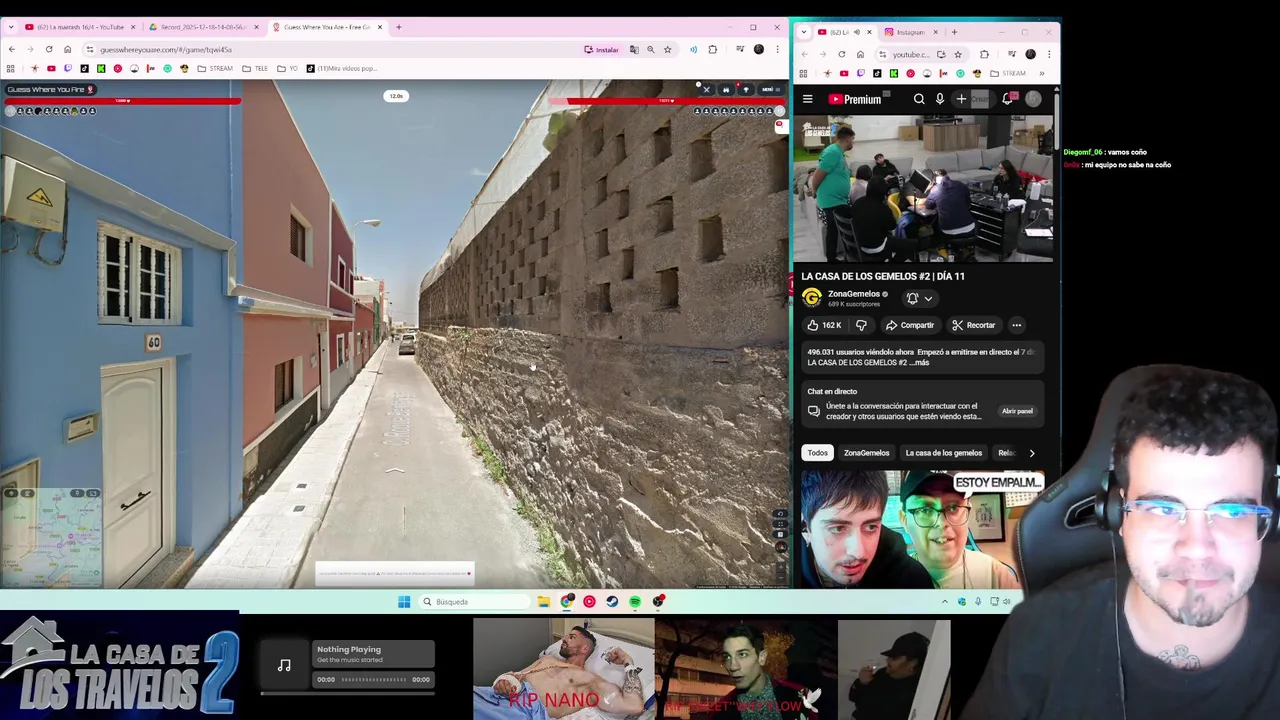Open tab search dropdown in left browser
1280x720 pixels.
click(11, 27)
